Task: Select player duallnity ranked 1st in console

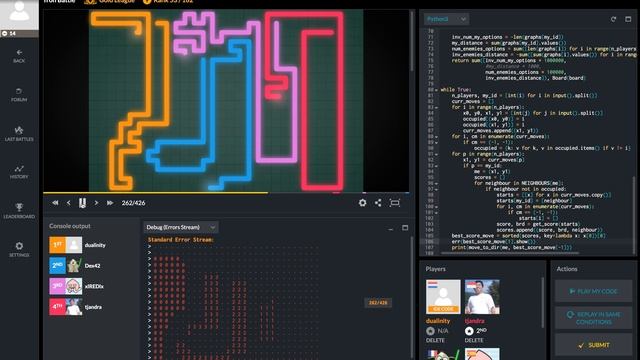Action: click(x=78, y=245)
